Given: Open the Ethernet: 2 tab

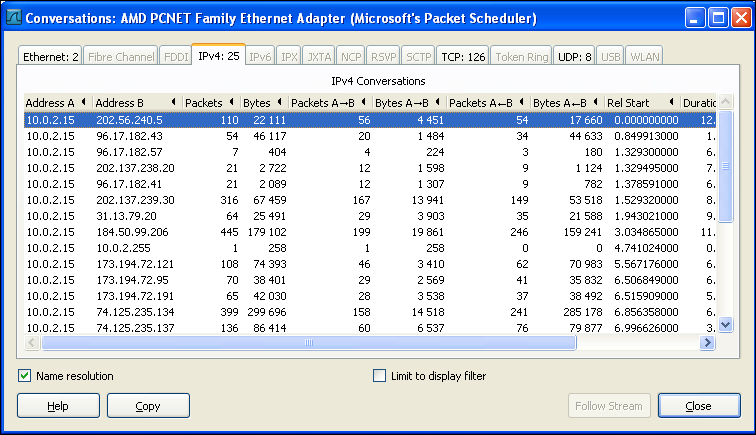Looking at the screenshot, I should pos(50,56).
